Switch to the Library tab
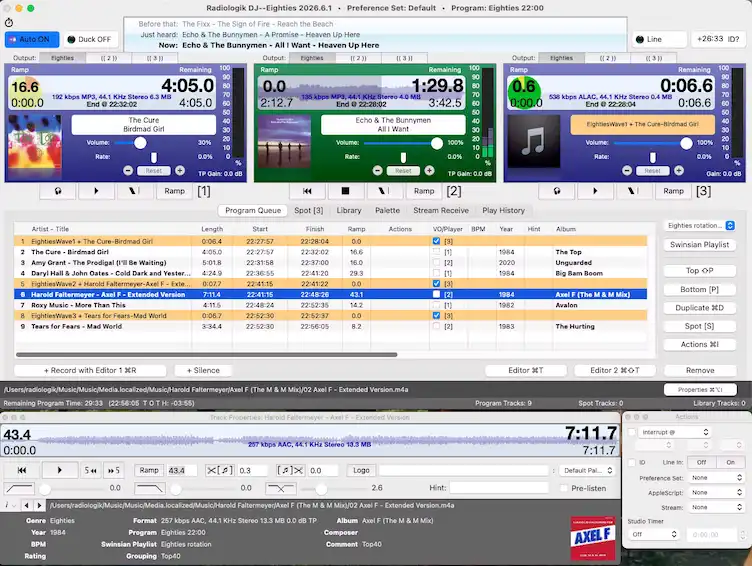752x566 pixels. 349,210
